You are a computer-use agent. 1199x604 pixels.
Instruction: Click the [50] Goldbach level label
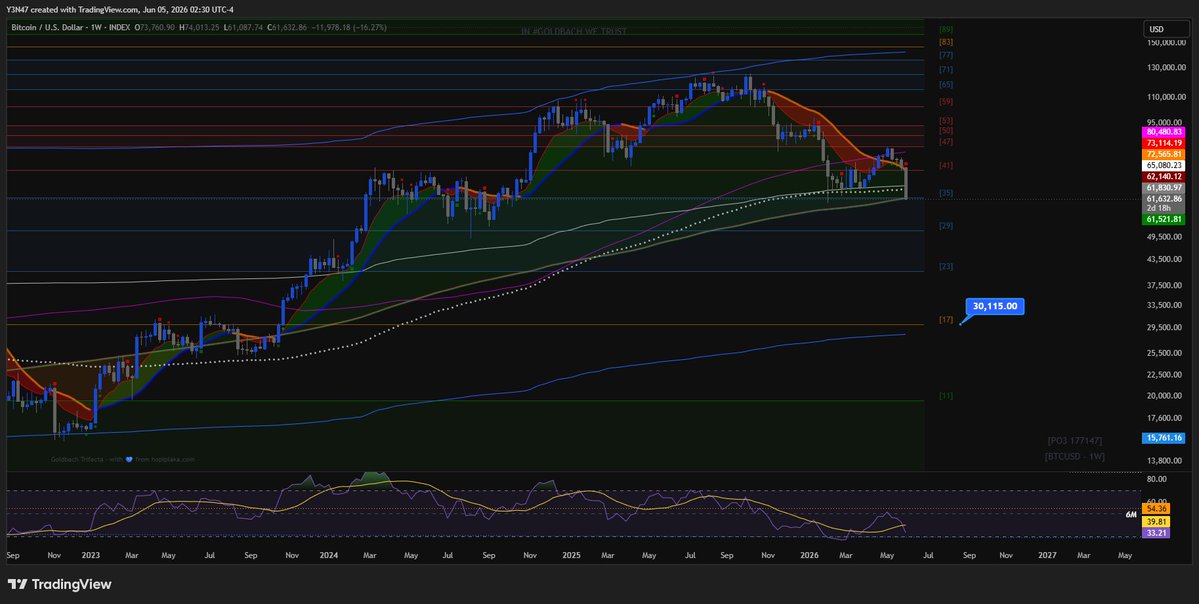[945, 131]
